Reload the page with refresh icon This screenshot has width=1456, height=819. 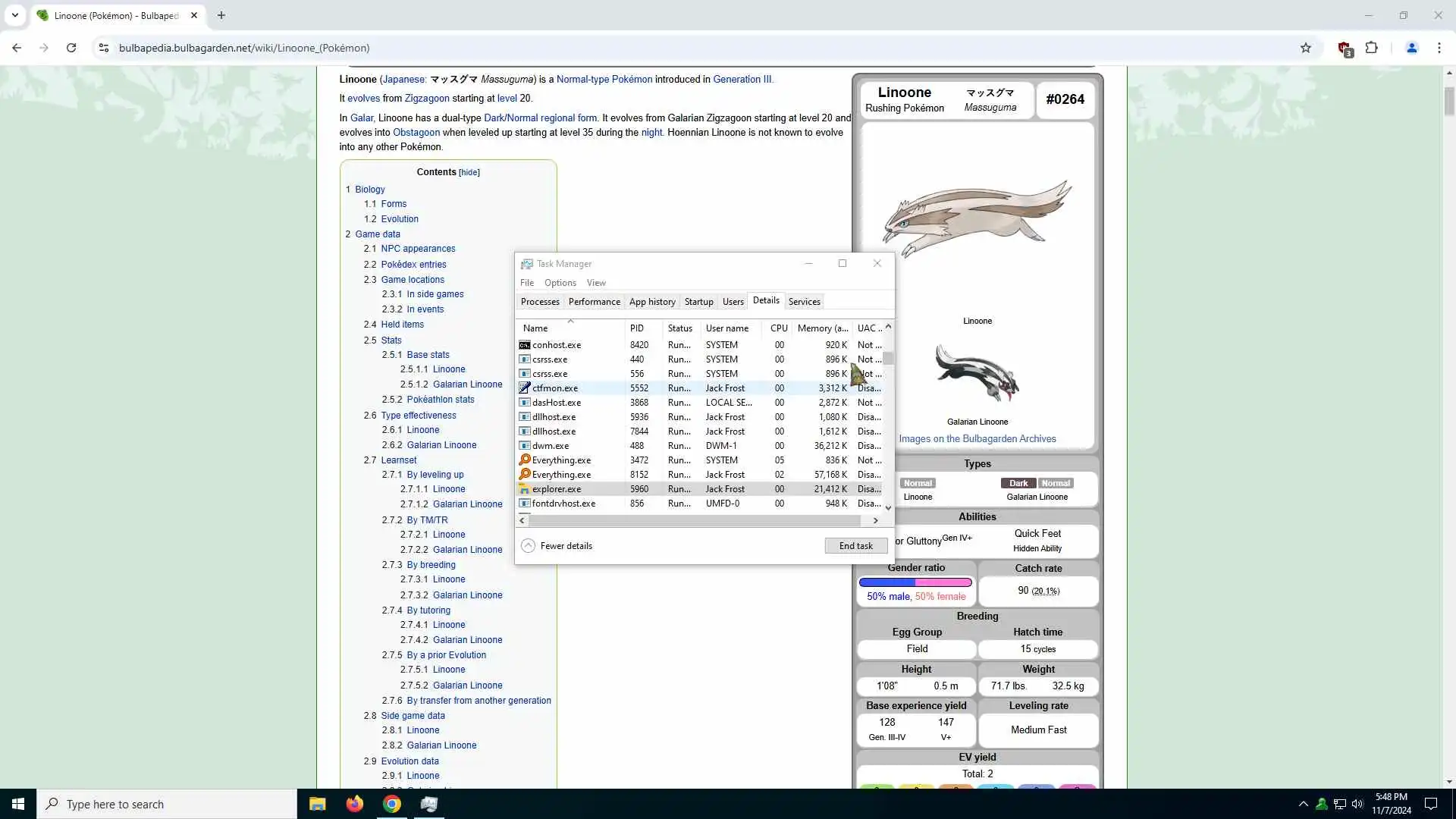(71, 48)
